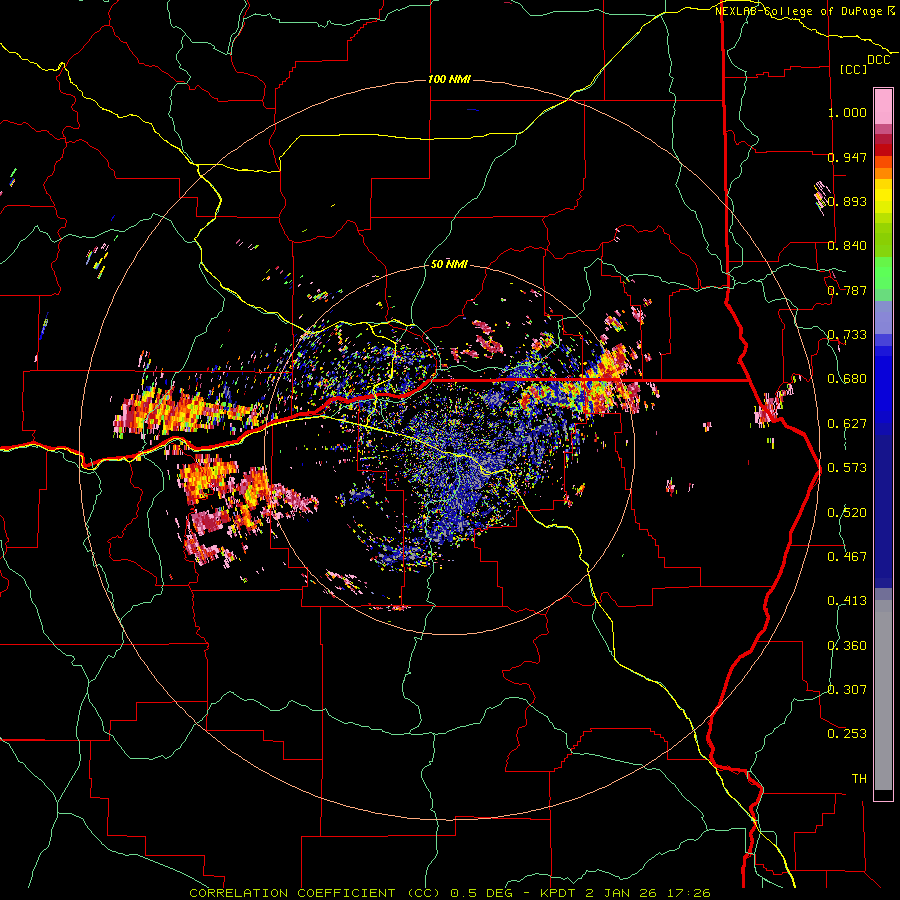Screen dimensions: 900x900
Task: Select the 0.680 scale value
Action: pyautogui.click(x=847, y=379)
